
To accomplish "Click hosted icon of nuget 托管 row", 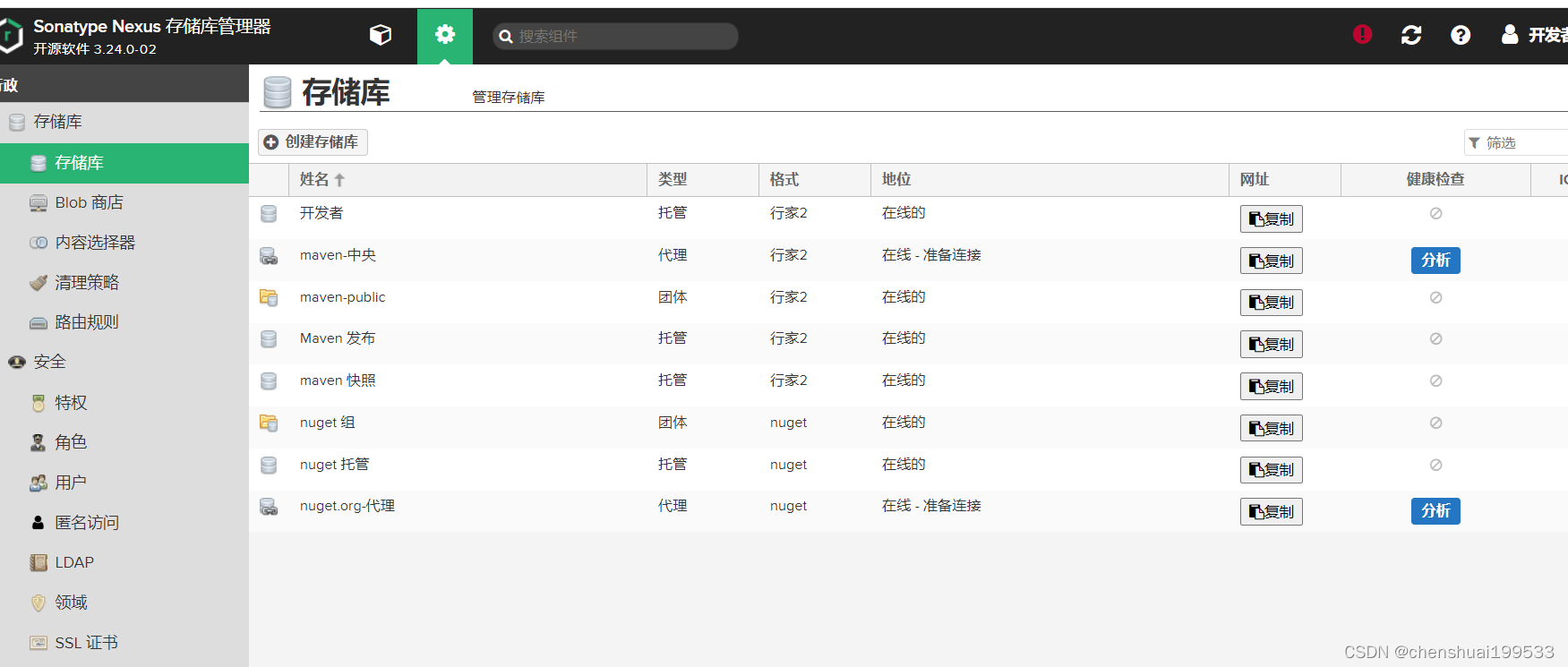I will [269, 466].
